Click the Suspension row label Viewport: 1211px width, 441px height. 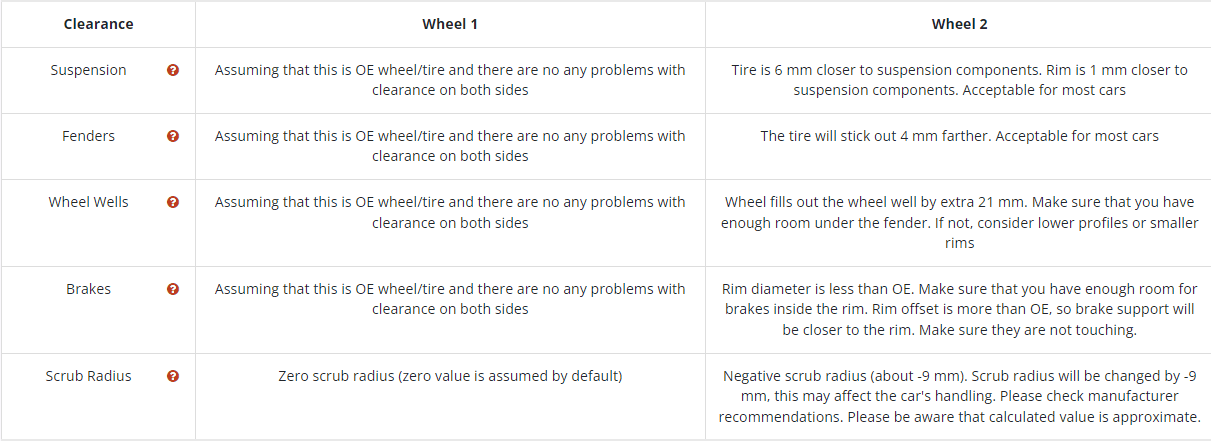(x=89, y=70)
